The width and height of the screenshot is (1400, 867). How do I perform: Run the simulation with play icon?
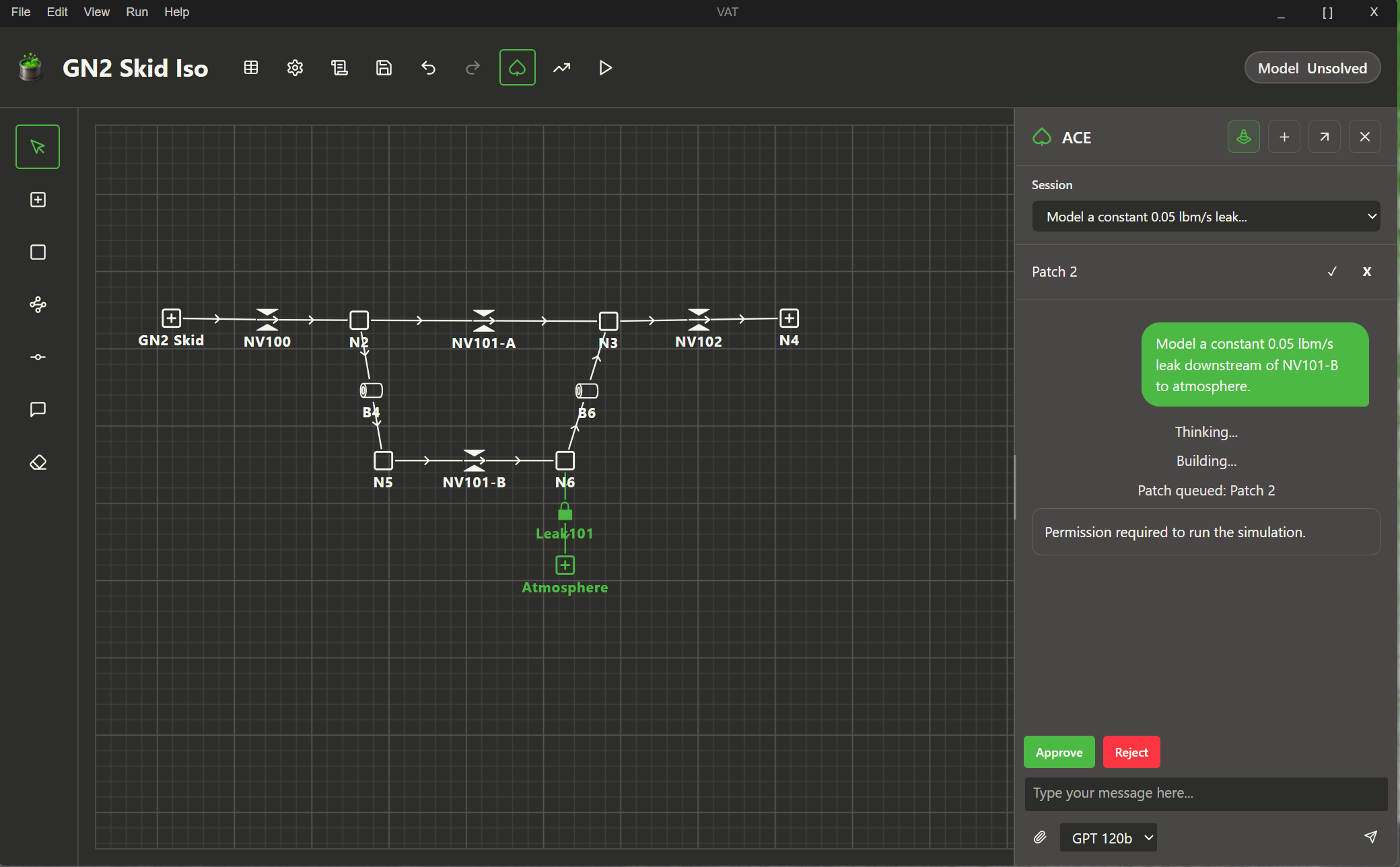point(605,67)
